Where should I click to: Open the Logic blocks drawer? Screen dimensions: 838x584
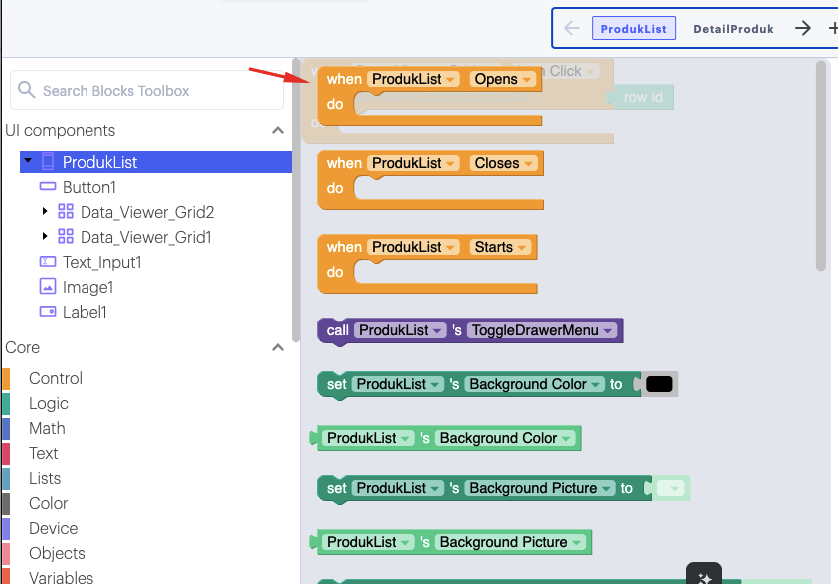tap(51, 403)
